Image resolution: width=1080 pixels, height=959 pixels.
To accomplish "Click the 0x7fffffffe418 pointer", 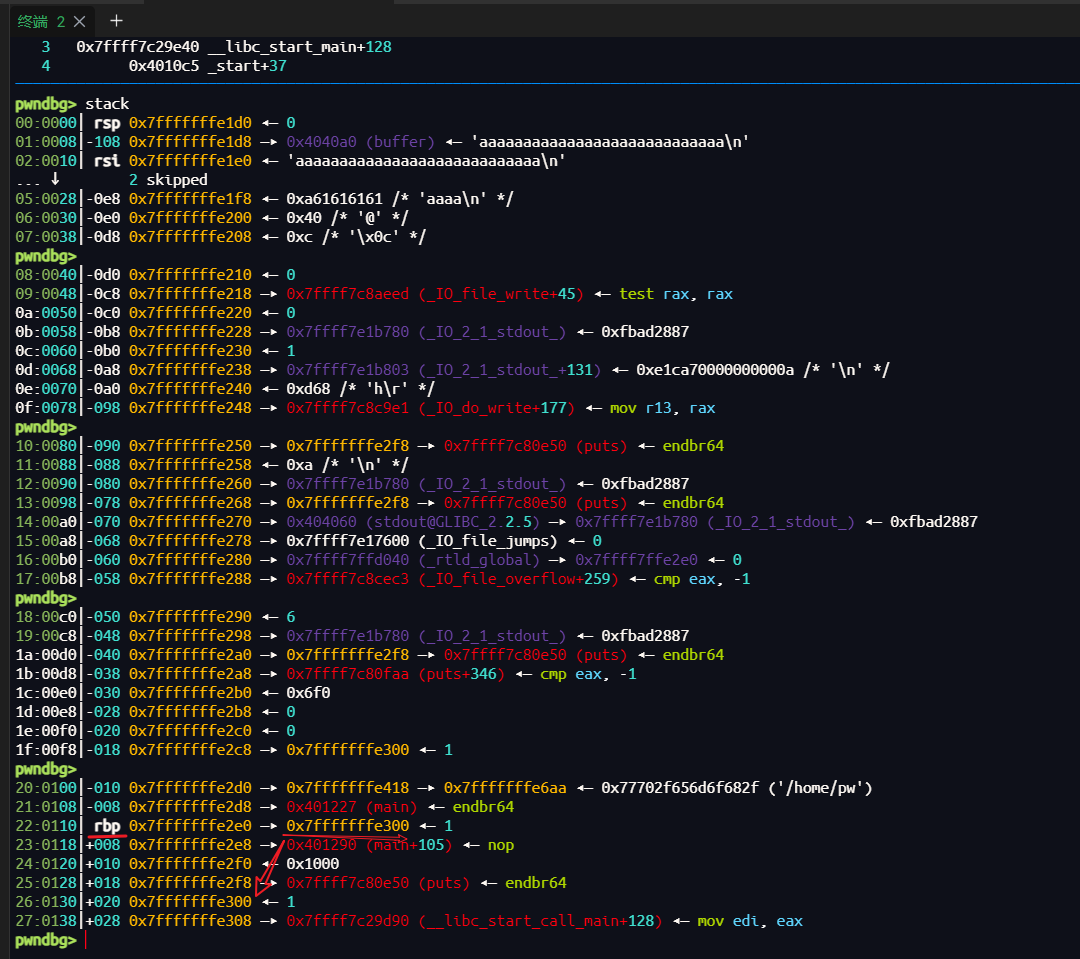I will pyautogui.click(x=348, y=788).
